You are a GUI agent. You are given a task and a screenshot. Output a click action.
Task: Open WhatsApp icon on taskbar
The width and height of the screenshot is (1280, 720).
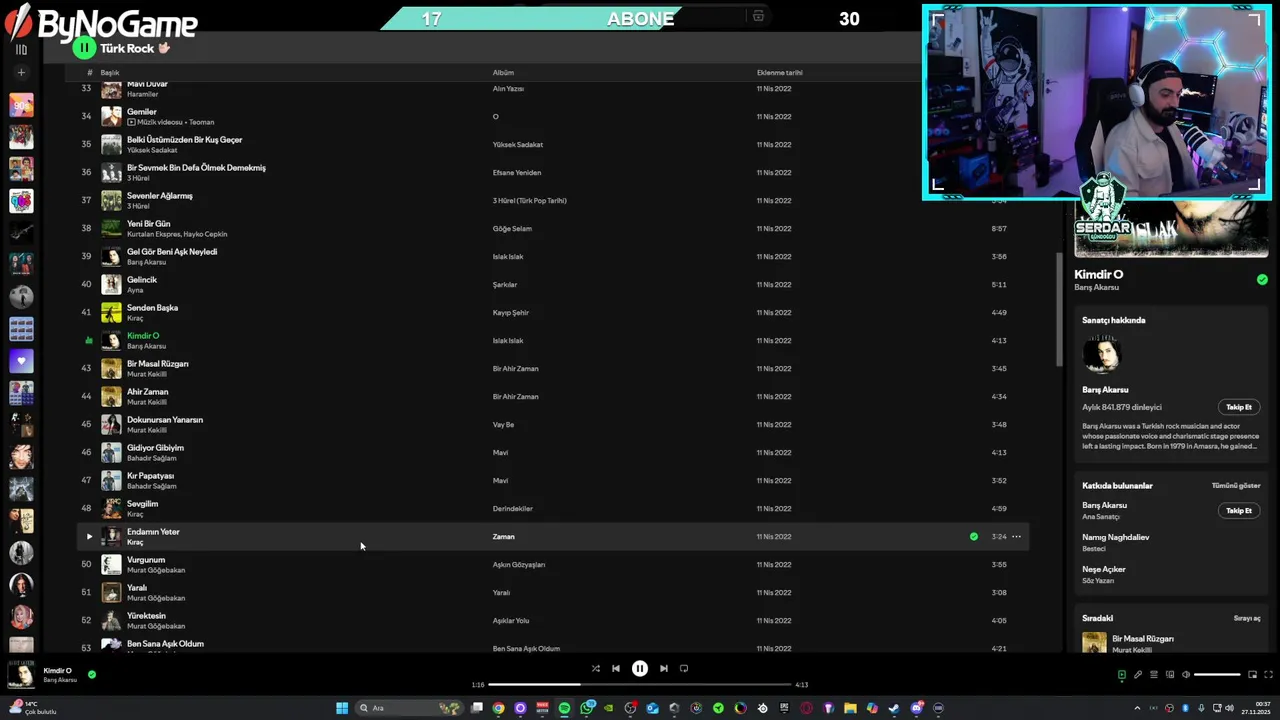586,708
